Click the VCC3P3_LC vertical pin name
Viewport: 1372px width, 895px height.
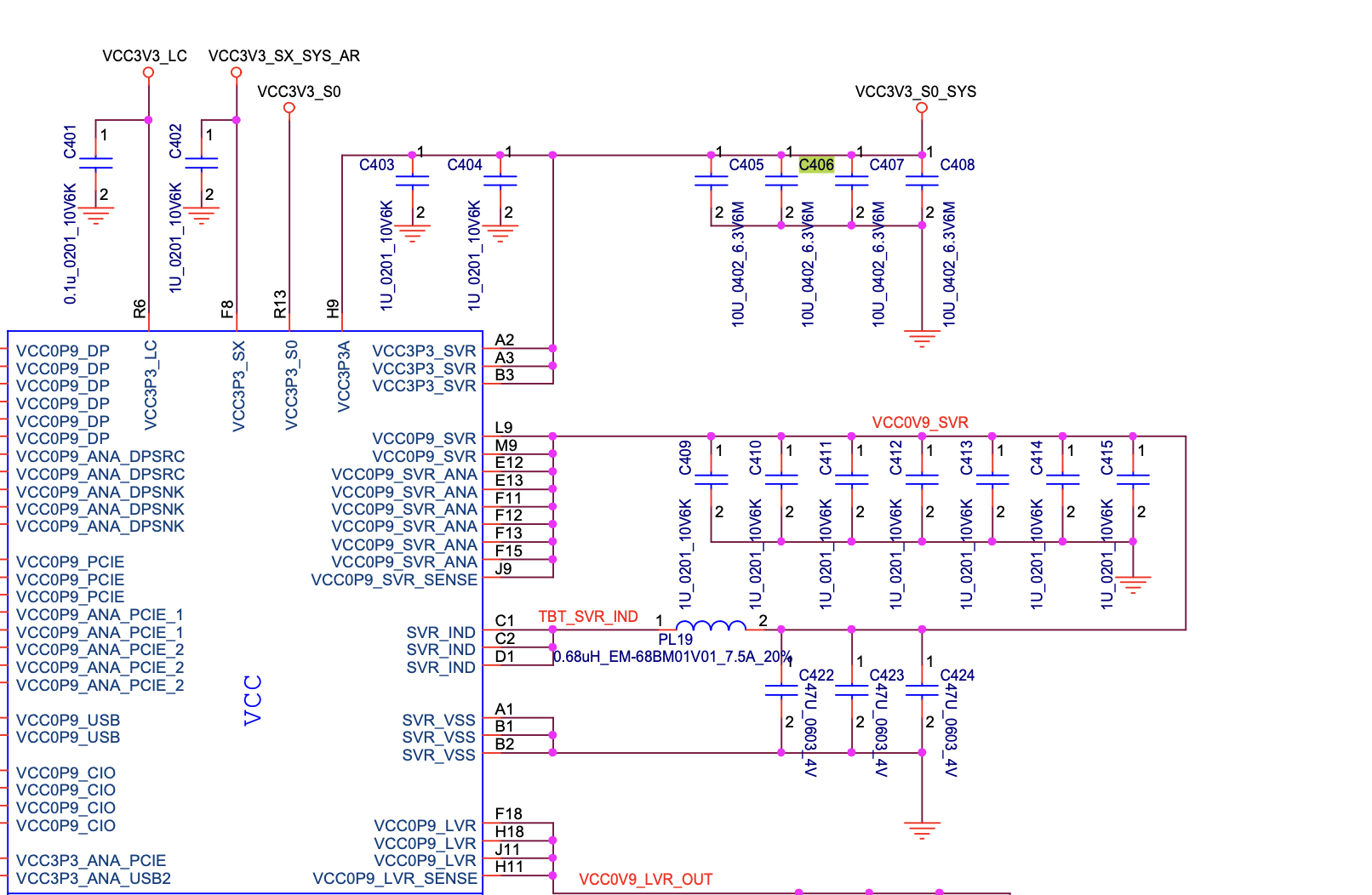click(151, 385)
